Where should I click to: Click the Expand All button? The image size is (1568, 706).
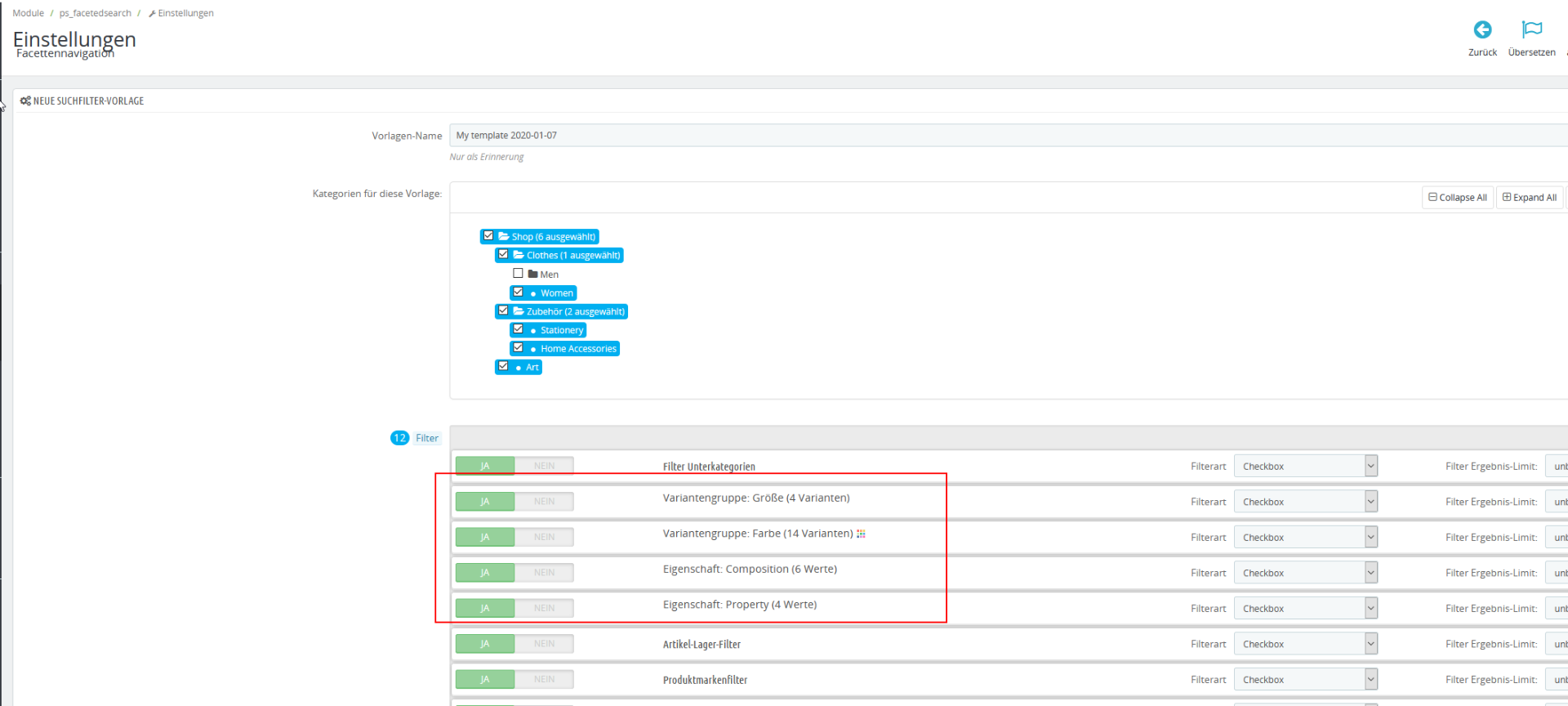1530,198
